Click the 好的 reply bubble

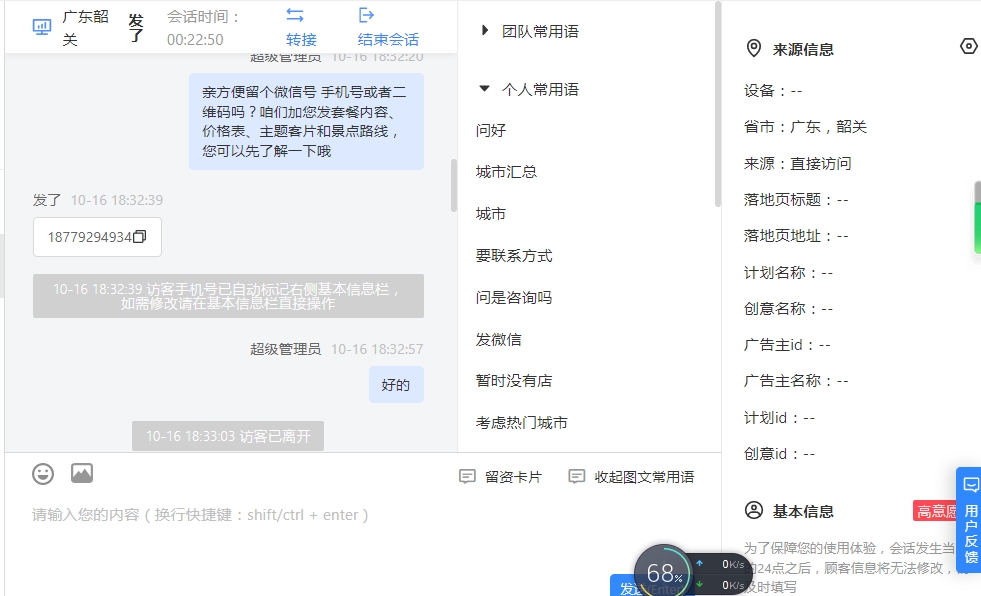(396, 385)
